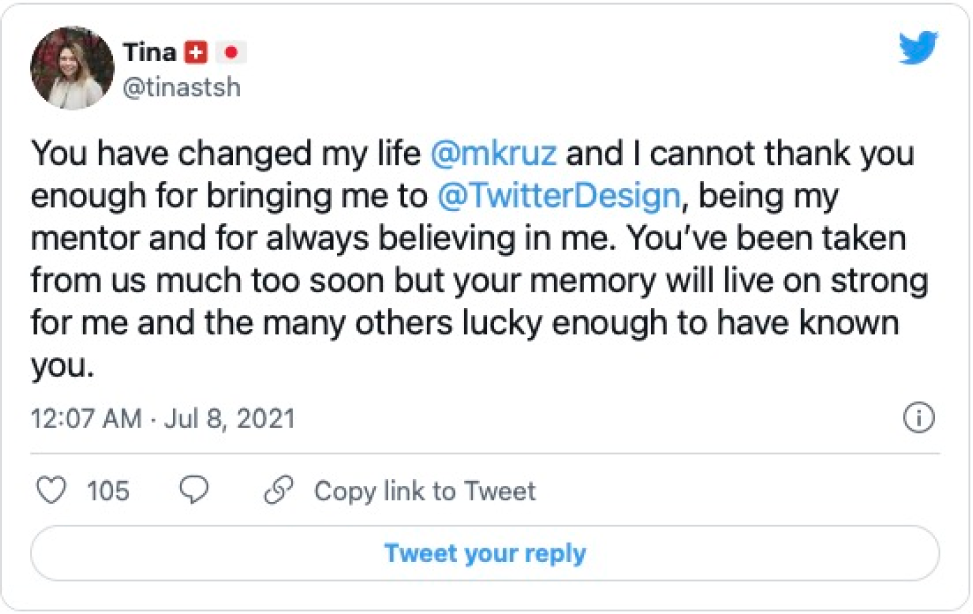The width and height of the screenshot is (973, 614).
Task: Click the chain link icon
Action: 277,490
